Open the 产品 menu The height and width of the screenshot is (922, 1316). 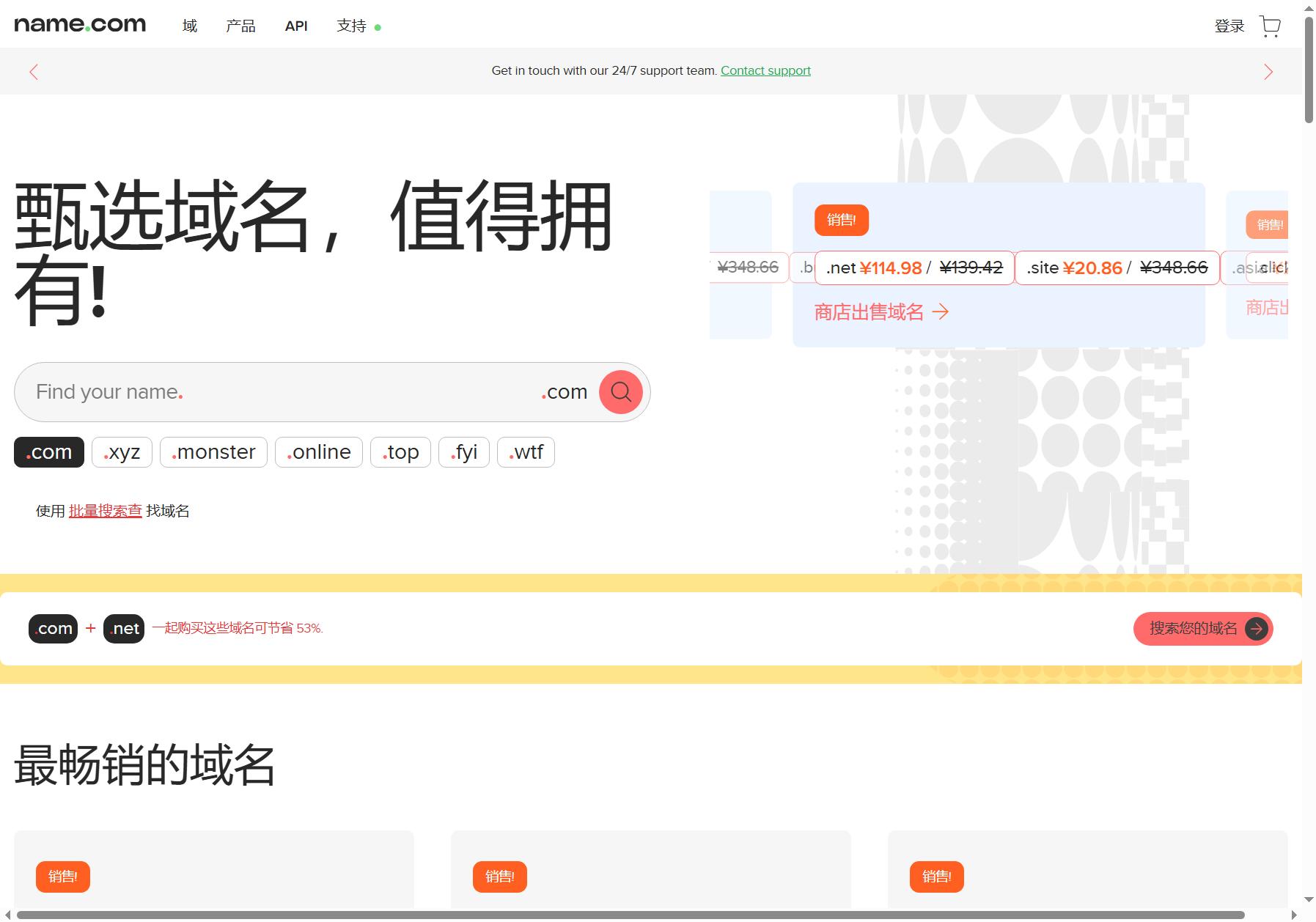tap(240, 26)
